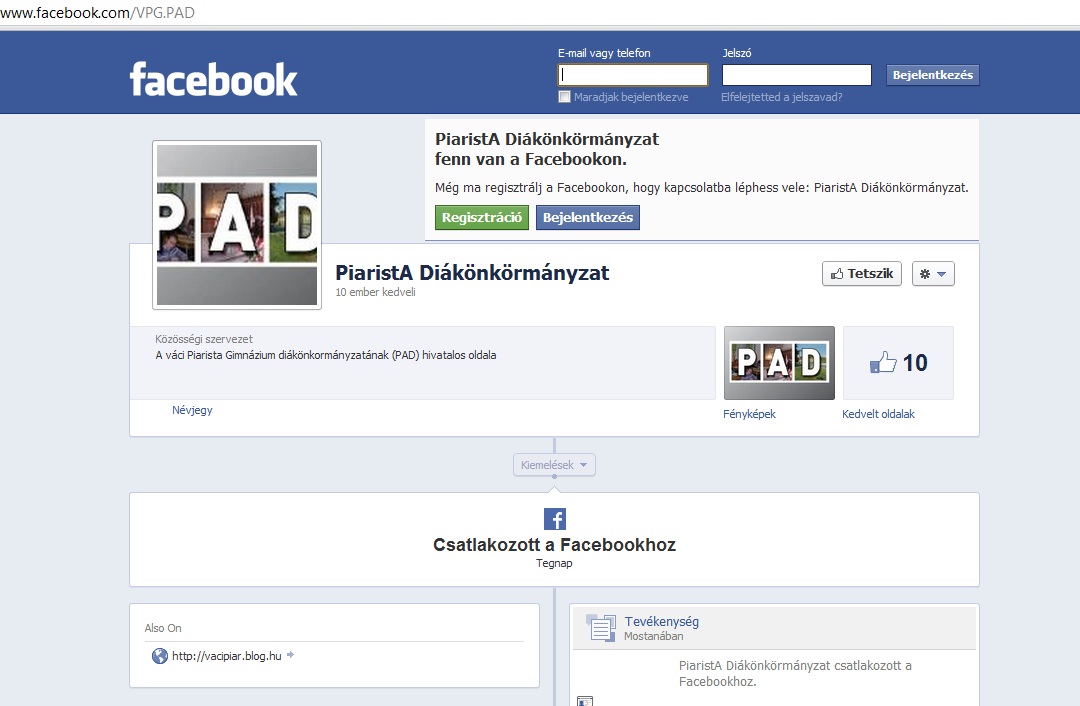Image resolution: width=1080 pixels, height=706 pixels.
Task: Open the Tevékenység heading link
Action: click(x=661, y=621)
